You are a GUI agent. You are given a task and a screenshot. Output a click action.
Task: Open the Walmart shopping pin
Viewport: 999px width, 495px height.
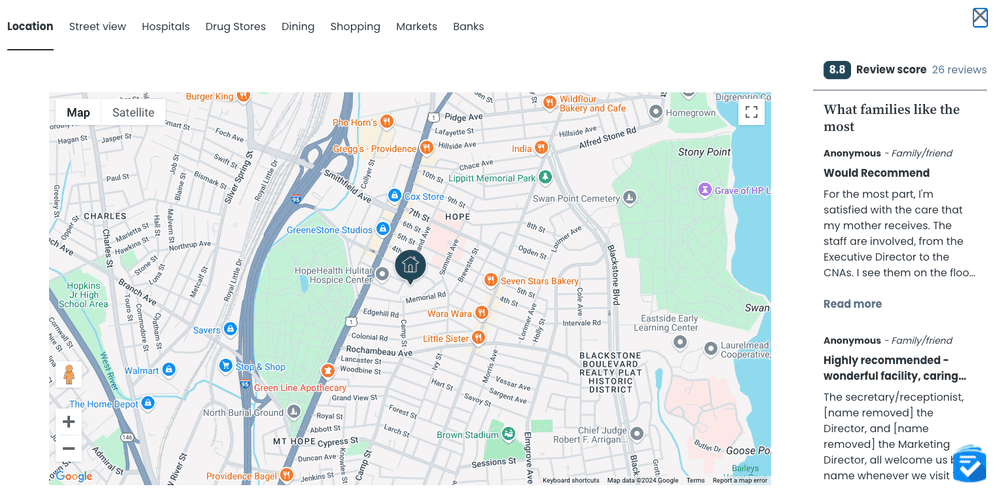point(168,369)
